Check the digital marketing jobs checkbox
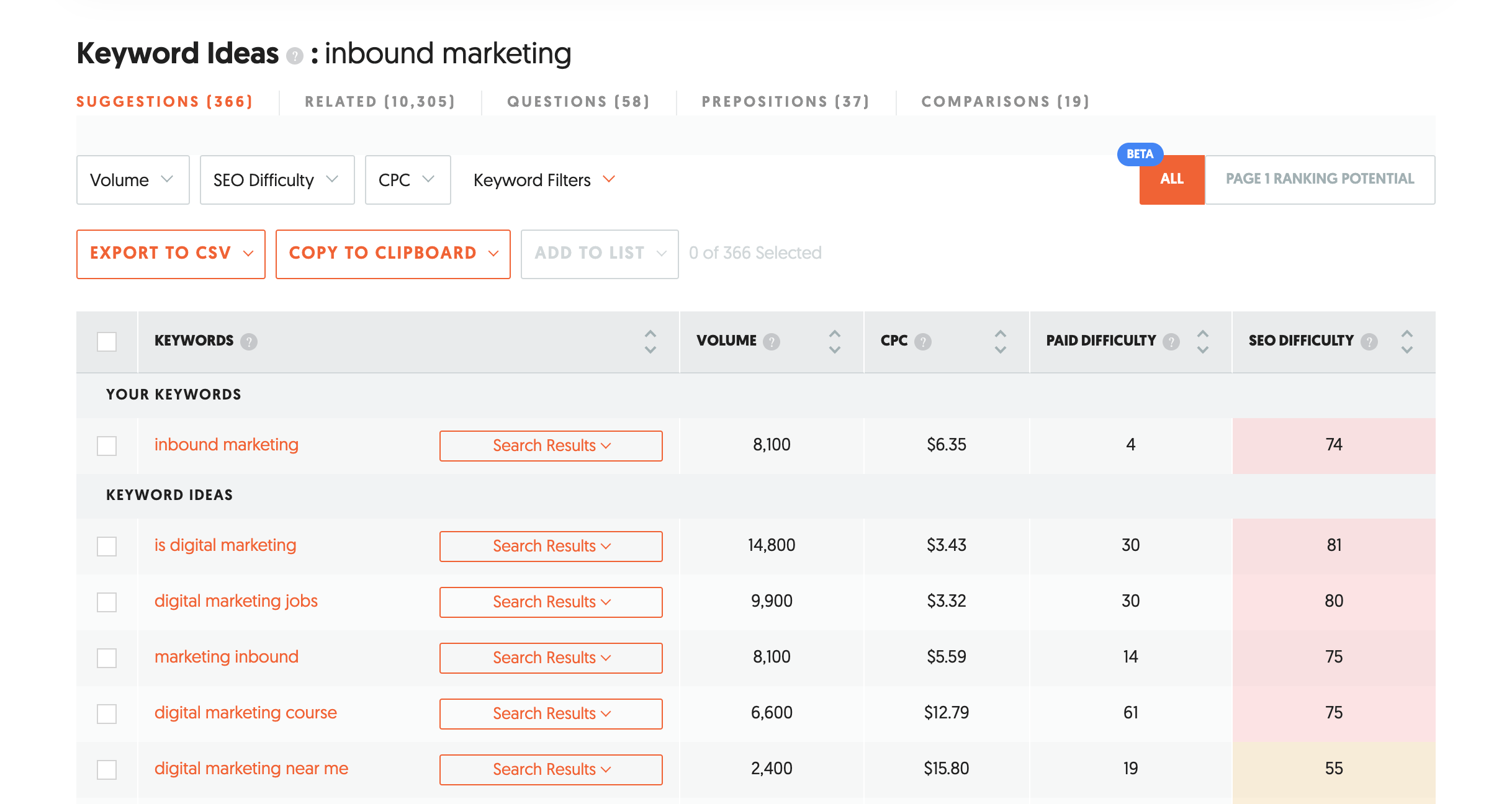The height and width of the screenshot is (804, 1512). pos(108,601)
